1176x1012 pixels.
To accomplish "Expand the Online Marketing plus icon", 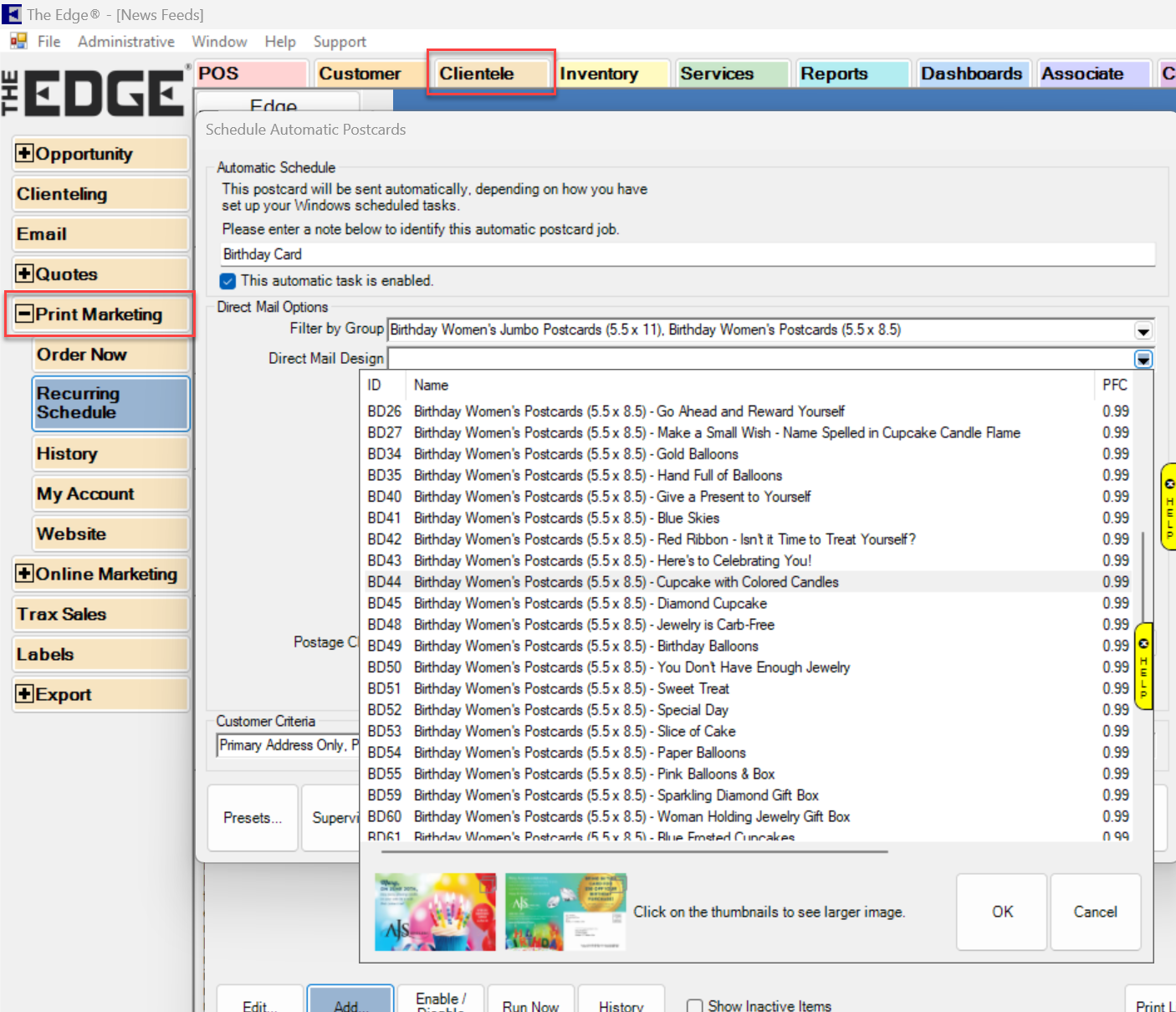I will [x=25, y=575].
